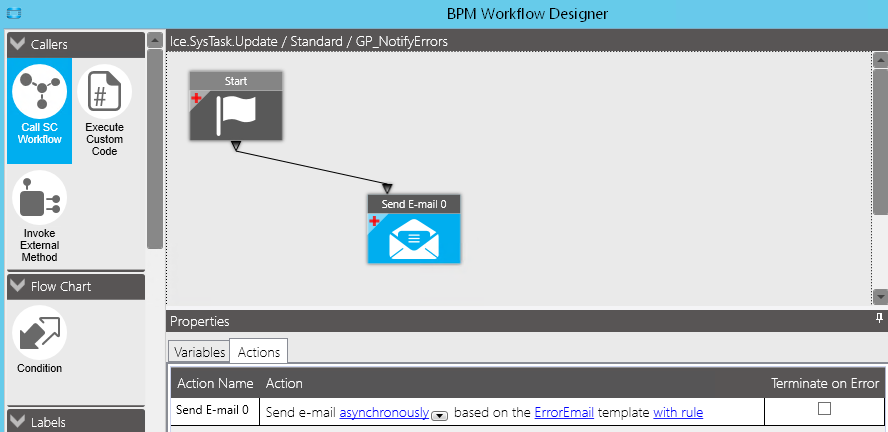
Task: Click red plus on Start node
Action: (196, 99)
